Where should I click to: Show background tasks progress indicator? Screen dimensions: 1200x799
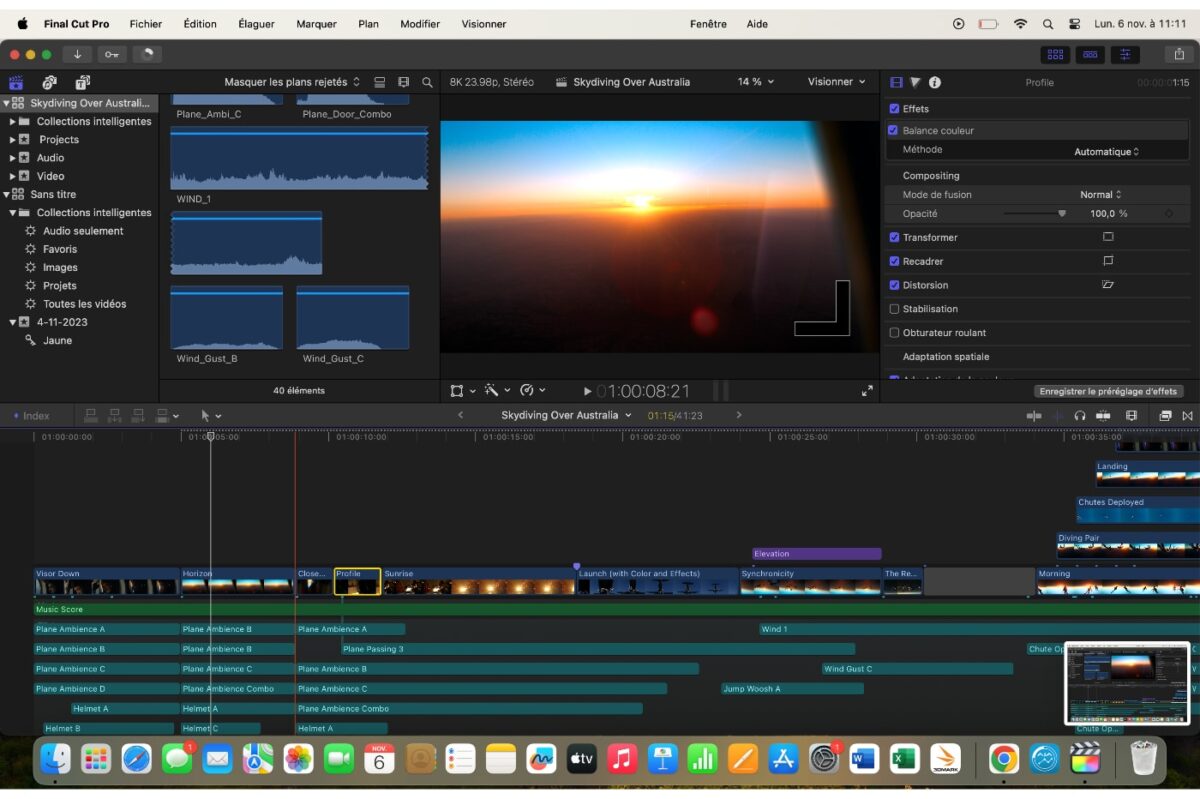pyautogui.click(x=147, y=54)
